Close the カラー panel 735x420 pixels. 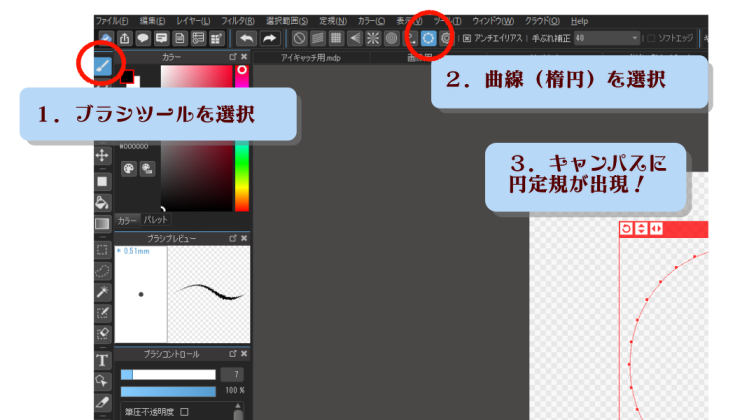244,57
